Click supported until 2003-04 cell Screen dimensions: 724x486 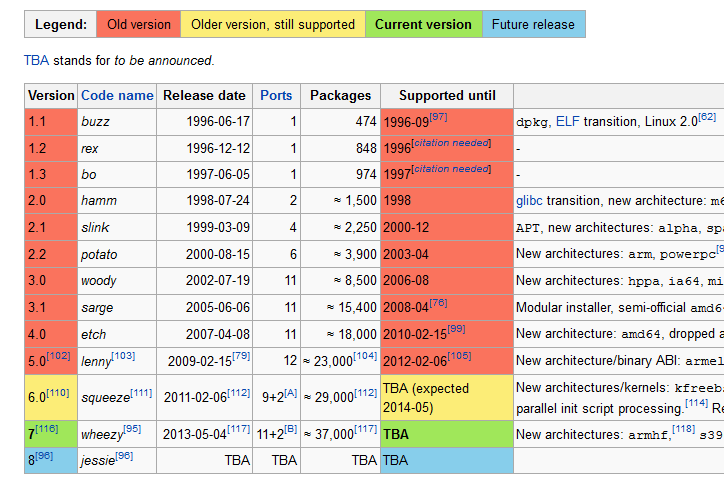pos(447,254)
